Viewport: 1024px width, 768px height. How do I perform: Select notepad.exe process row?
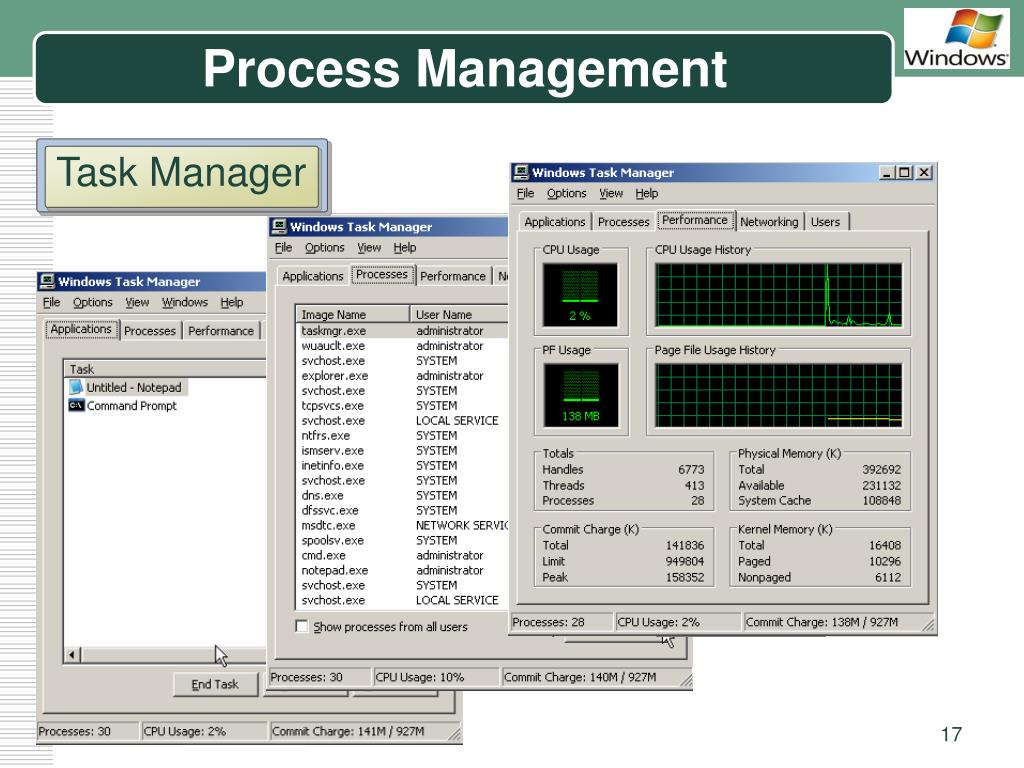pos(402,571)
